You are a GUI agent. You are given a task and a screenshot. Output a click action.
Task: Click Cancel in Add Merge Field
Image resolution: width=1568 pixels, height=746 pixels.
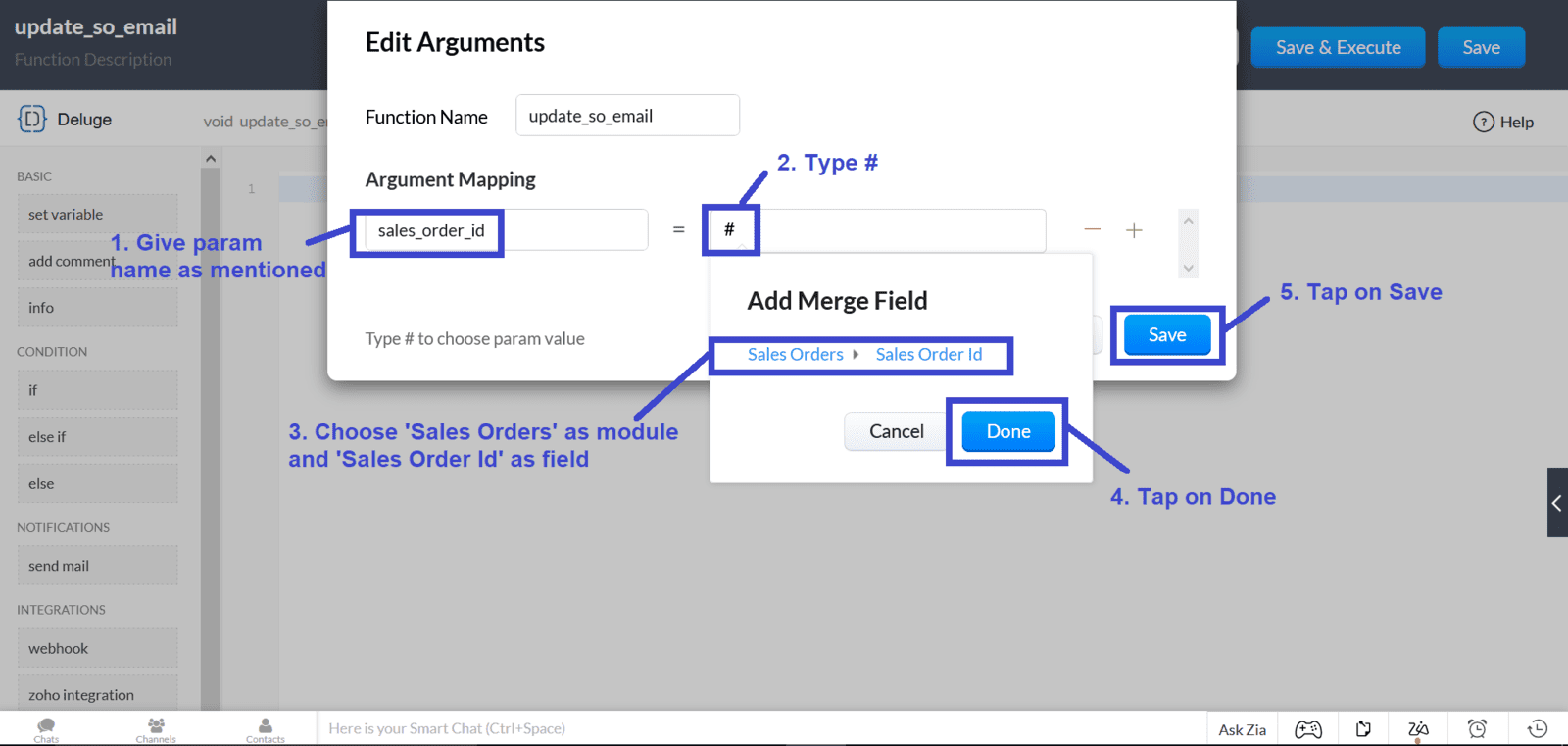[x=896, y=431]
